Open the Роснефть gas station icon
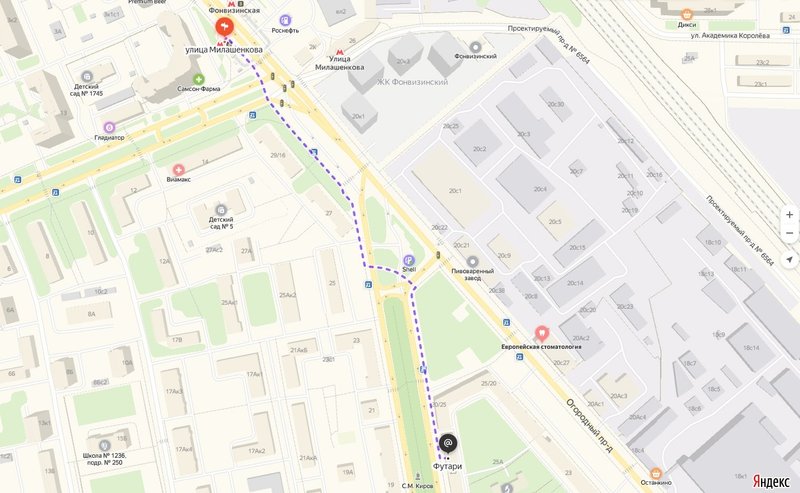The height and width of the screenshot is (493, 800). [x=285, y=20]
